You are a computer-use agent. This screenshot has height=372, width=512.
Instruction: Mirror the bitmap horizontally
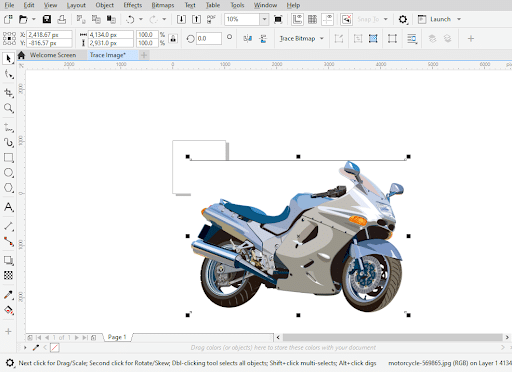click(x=248, y=39)
